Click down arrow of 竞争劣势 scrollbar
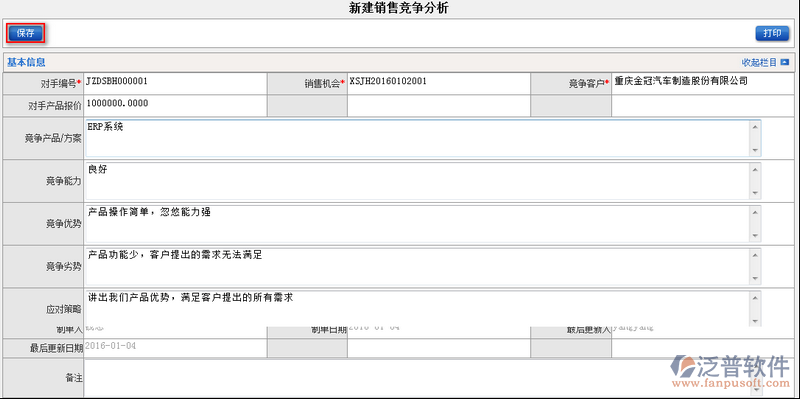This screenshot has height=399, width=800. (755, 279)
